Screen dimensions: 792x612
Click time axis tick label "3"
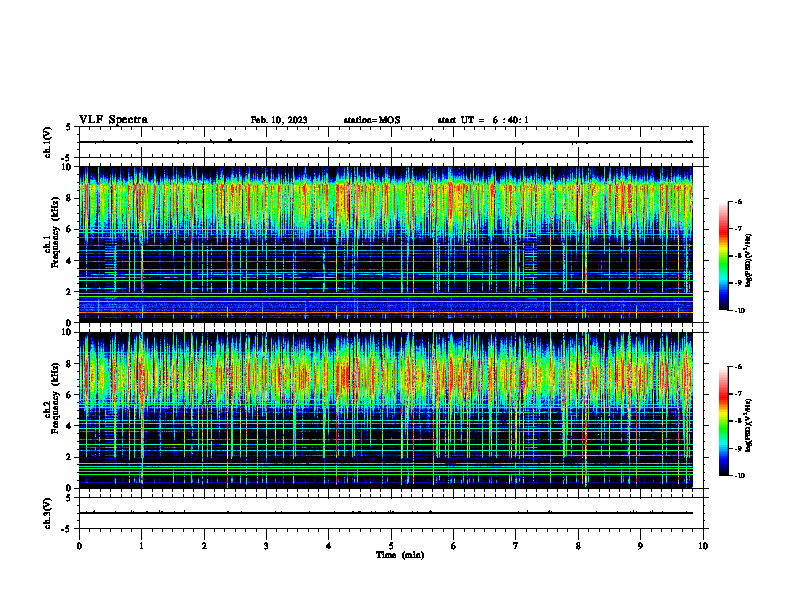[x=266, y=546]
